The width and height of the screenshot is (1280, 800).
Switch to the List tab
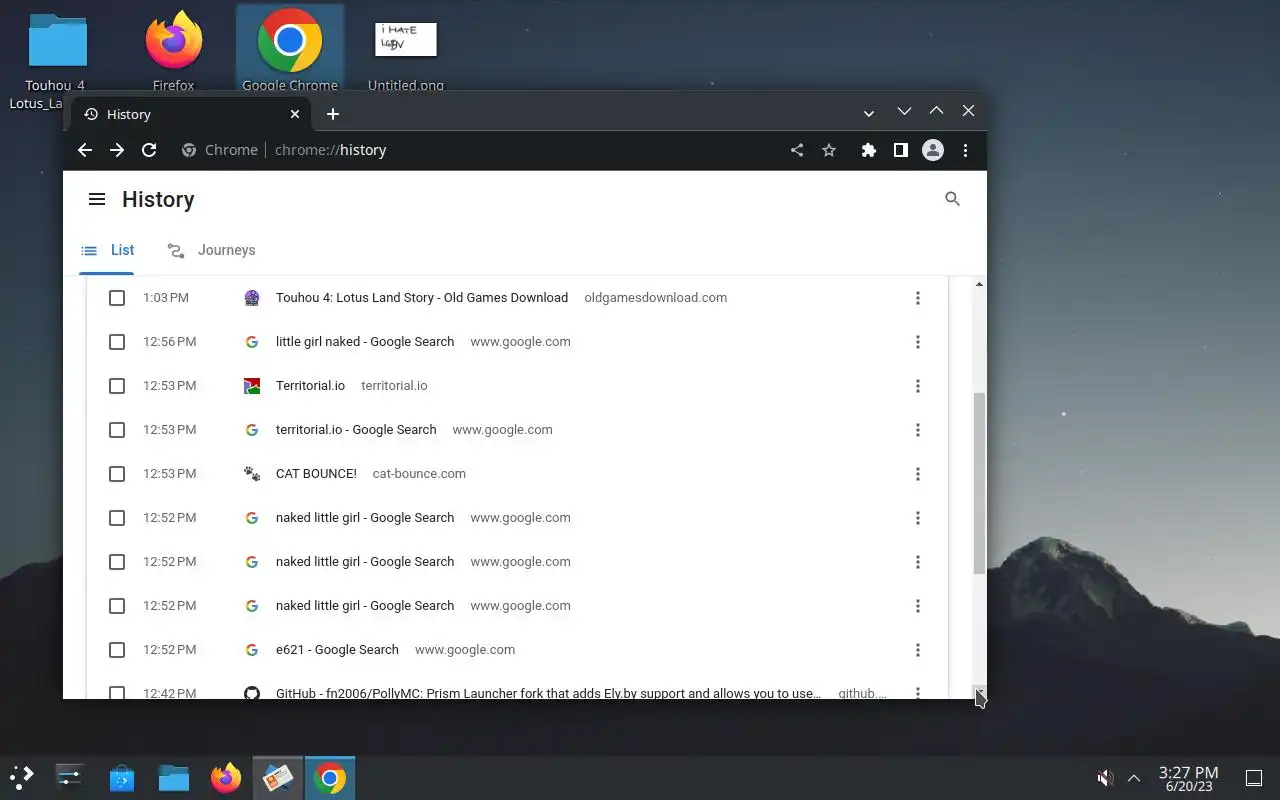(x=109, y=250)
